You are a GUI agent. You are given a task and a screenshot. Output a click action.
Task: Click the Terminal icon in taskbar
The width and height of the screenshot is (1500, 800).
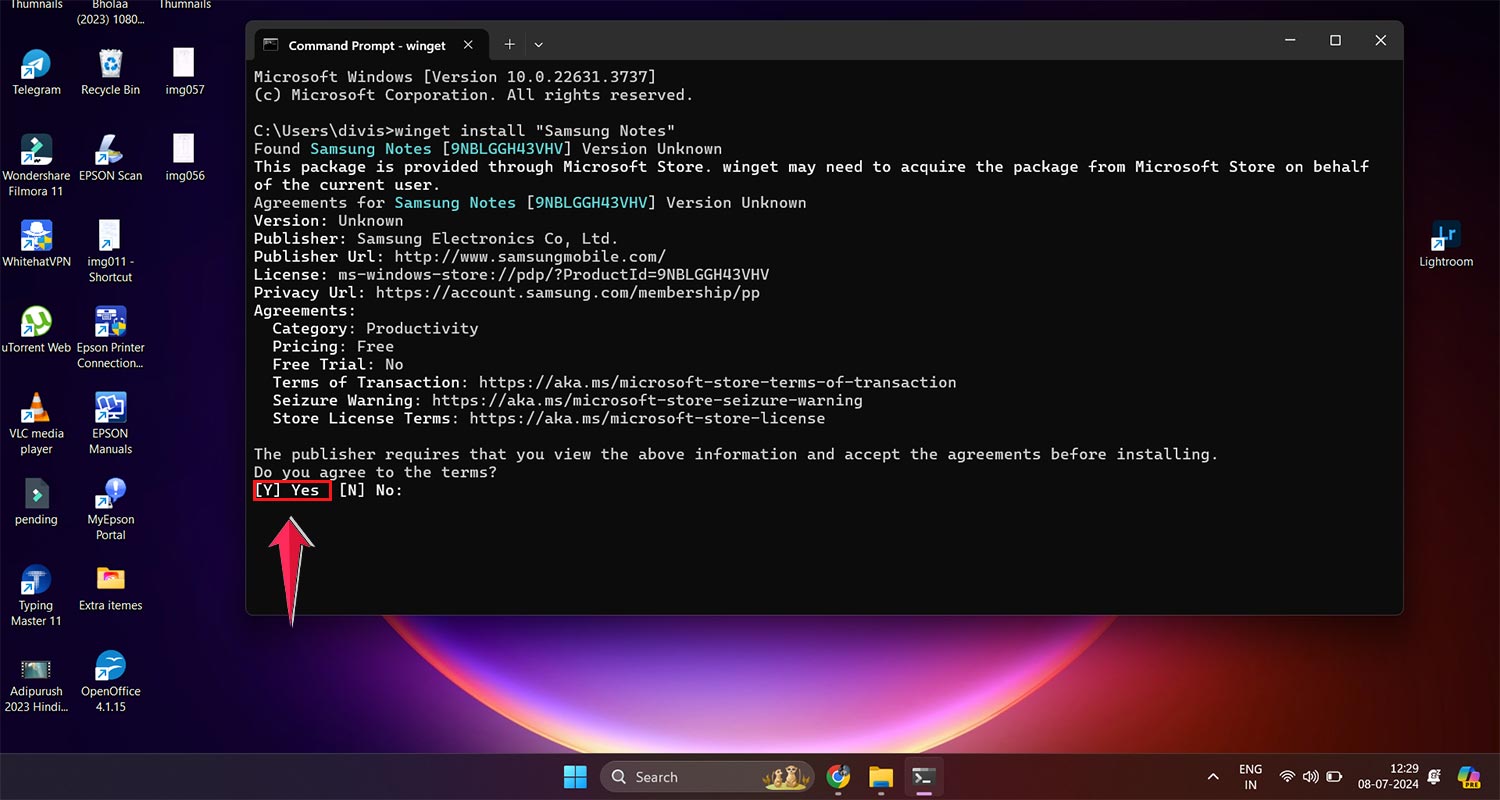click(923, 777)
